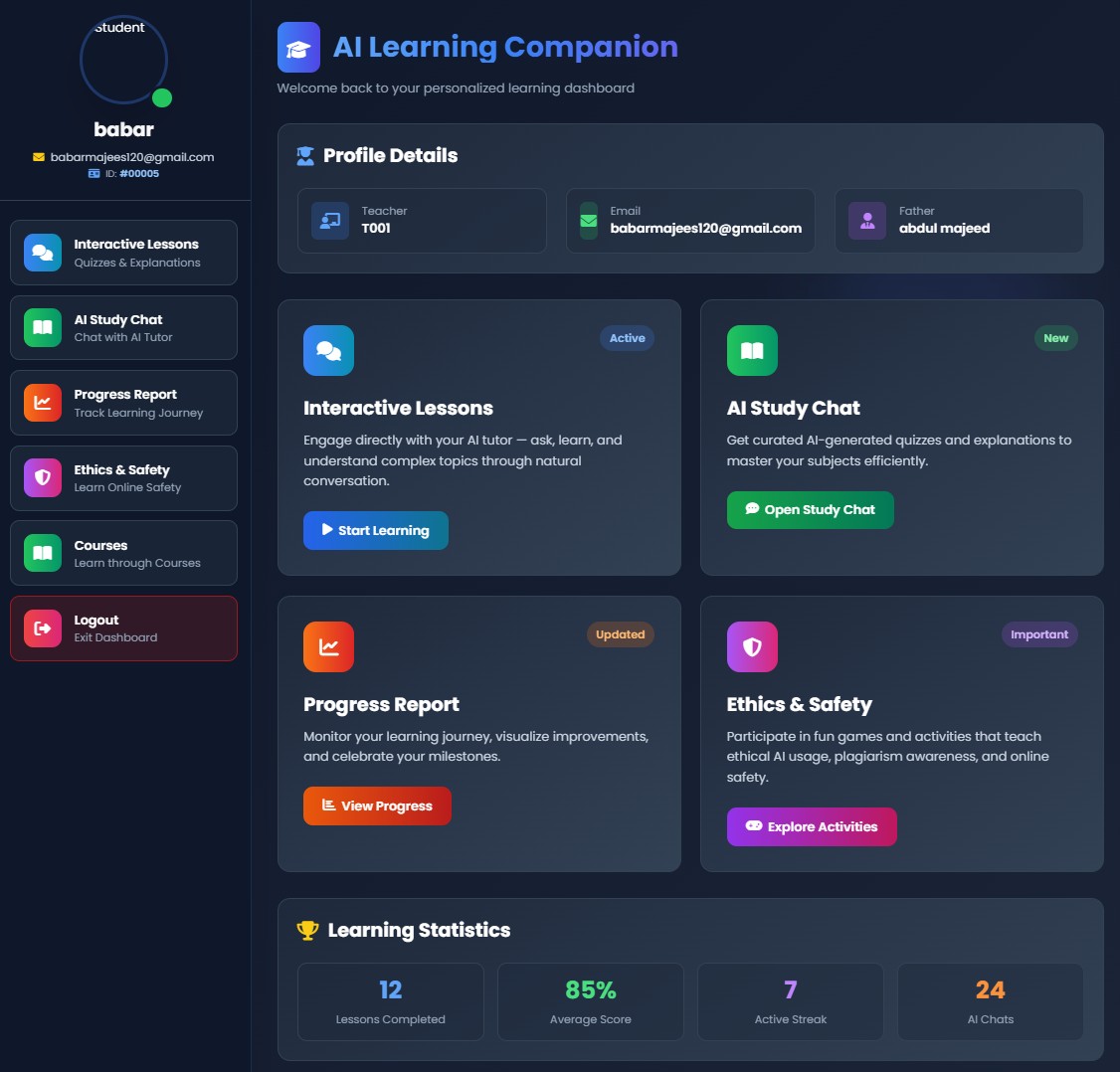
Task: Click the graduation cap AI Learning Companion icon
Action: pos(297,46)
